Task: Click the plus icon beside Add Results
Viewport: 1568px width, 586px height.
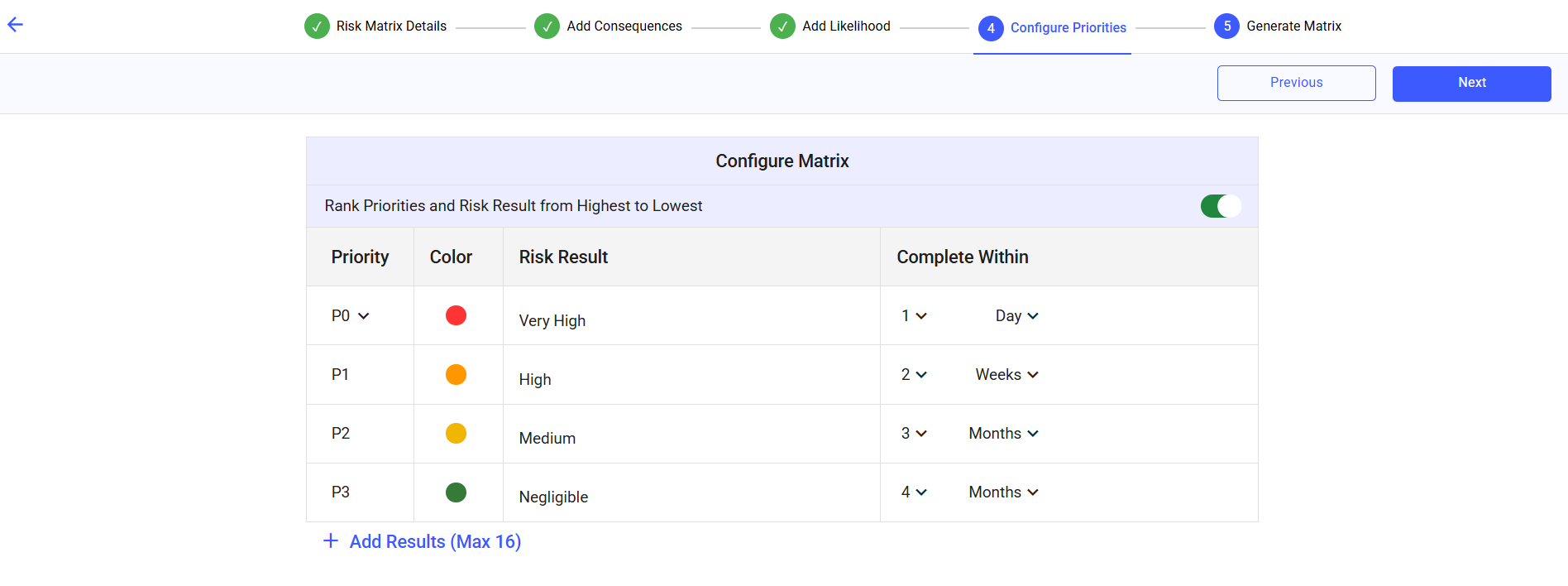Action: coord(331,541)
